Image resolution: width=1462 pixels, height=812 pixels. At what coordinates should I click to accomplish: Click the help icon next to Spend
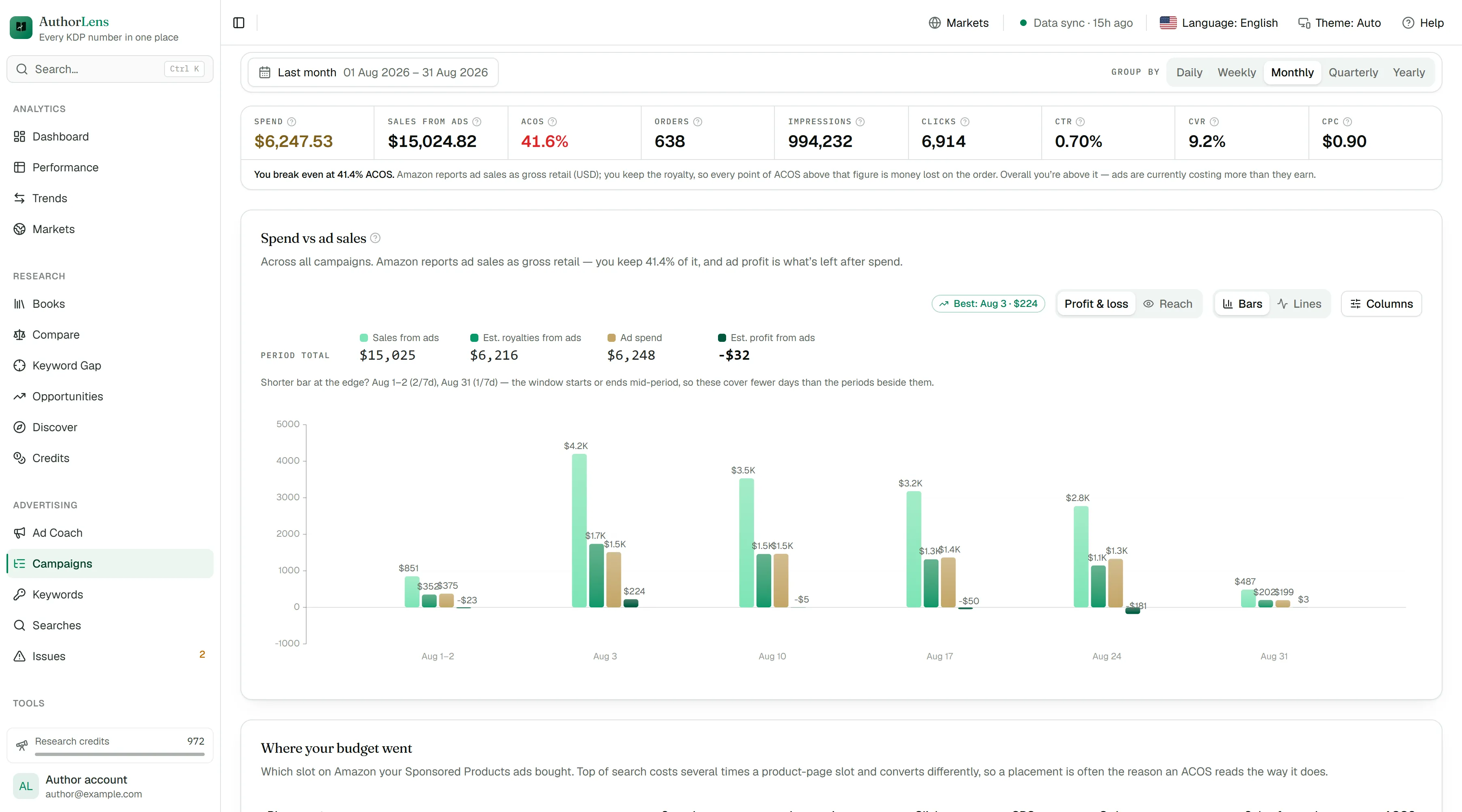click(292, 121)
